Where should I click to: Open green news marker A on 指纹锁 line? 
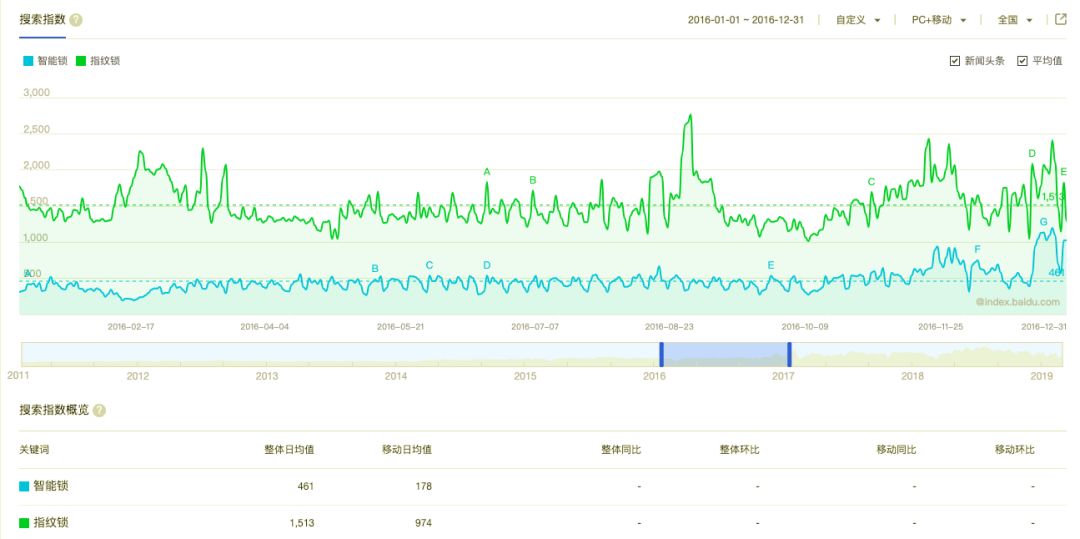click(487, 172)
